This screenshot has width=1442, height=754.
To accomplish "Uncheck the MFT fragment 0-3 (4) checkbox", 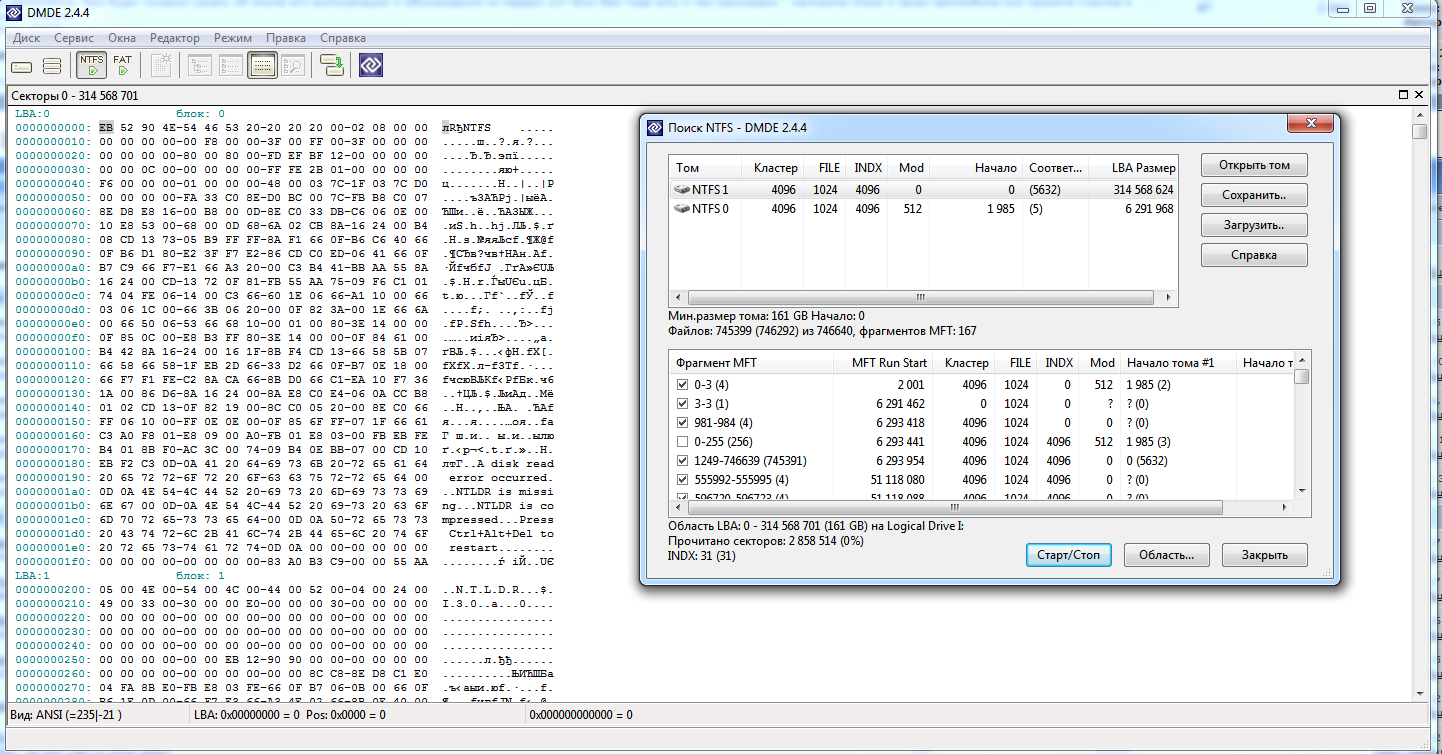I will click(x=682, y=384).
